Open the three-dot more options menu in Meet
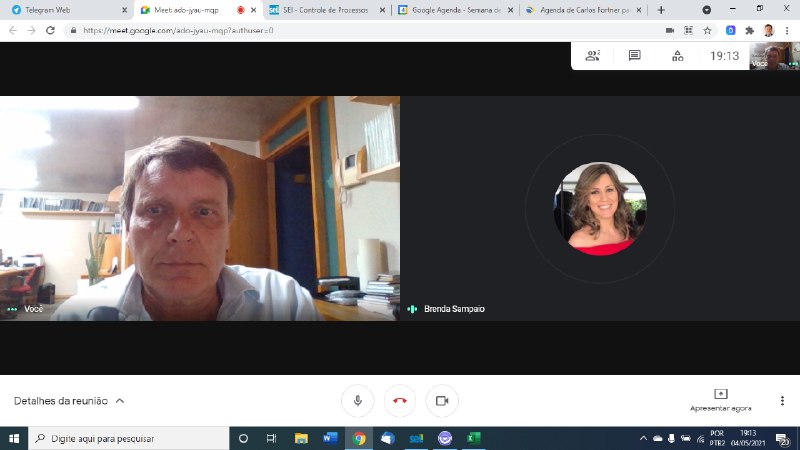This screenshot has height=450, width=800. [782, 401]
